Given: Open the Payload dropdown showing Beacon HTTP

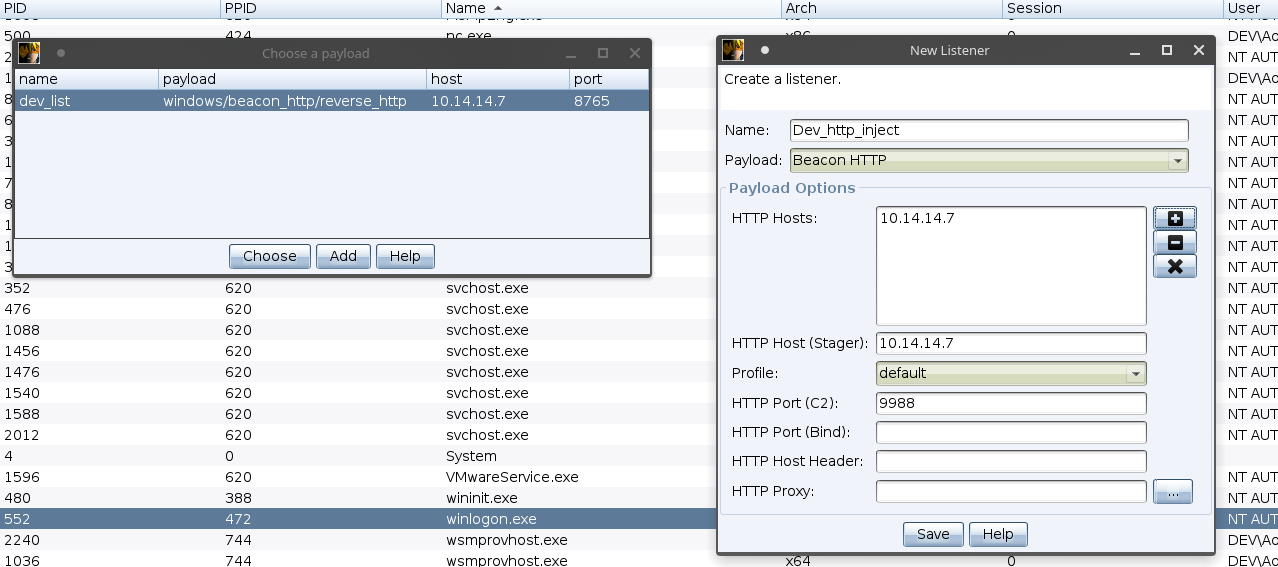Looking at the screenshot, I should (988, 160).
